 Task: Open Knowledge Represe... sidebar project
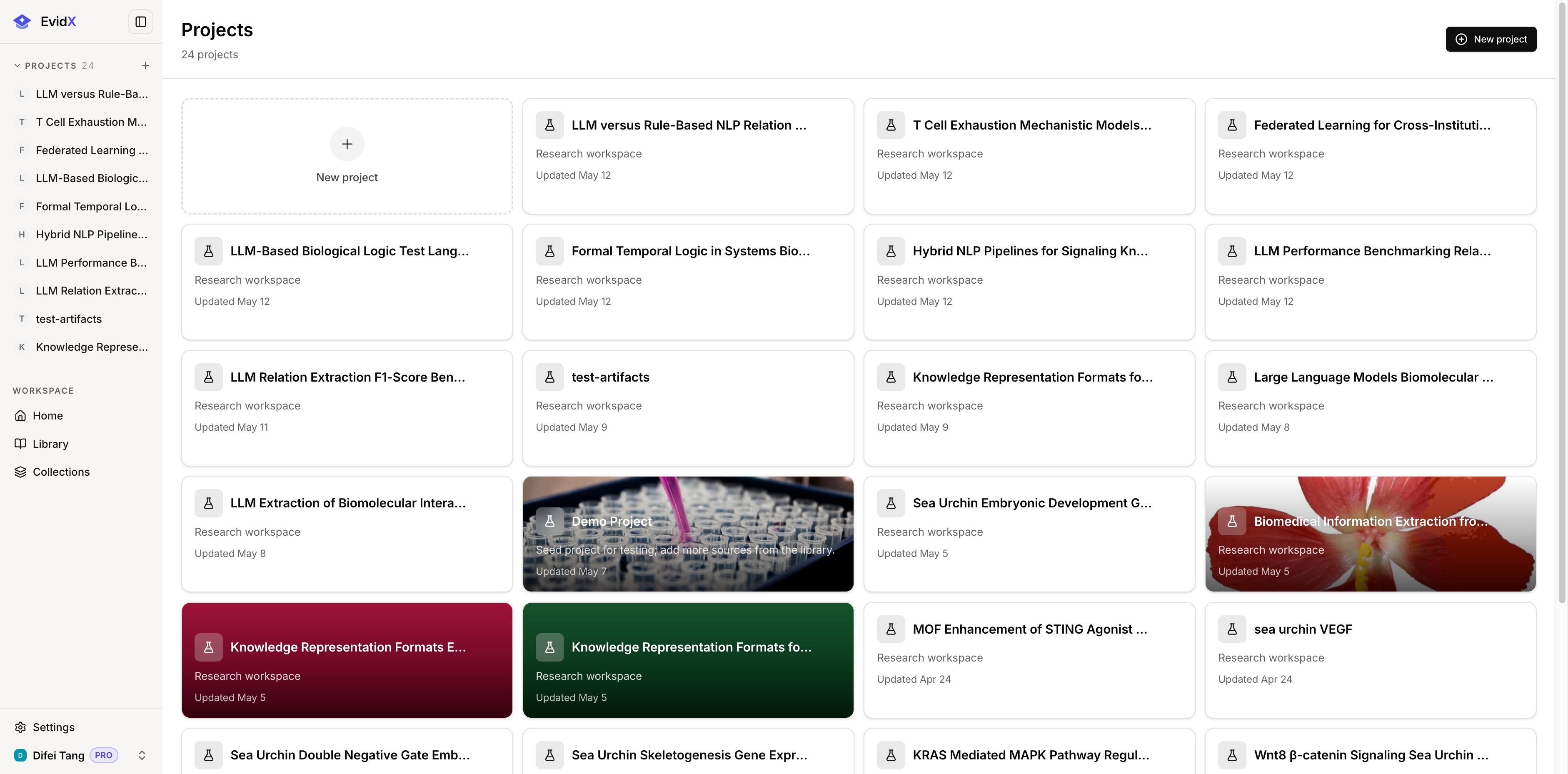pyautogui.click(x=82, y=347)
